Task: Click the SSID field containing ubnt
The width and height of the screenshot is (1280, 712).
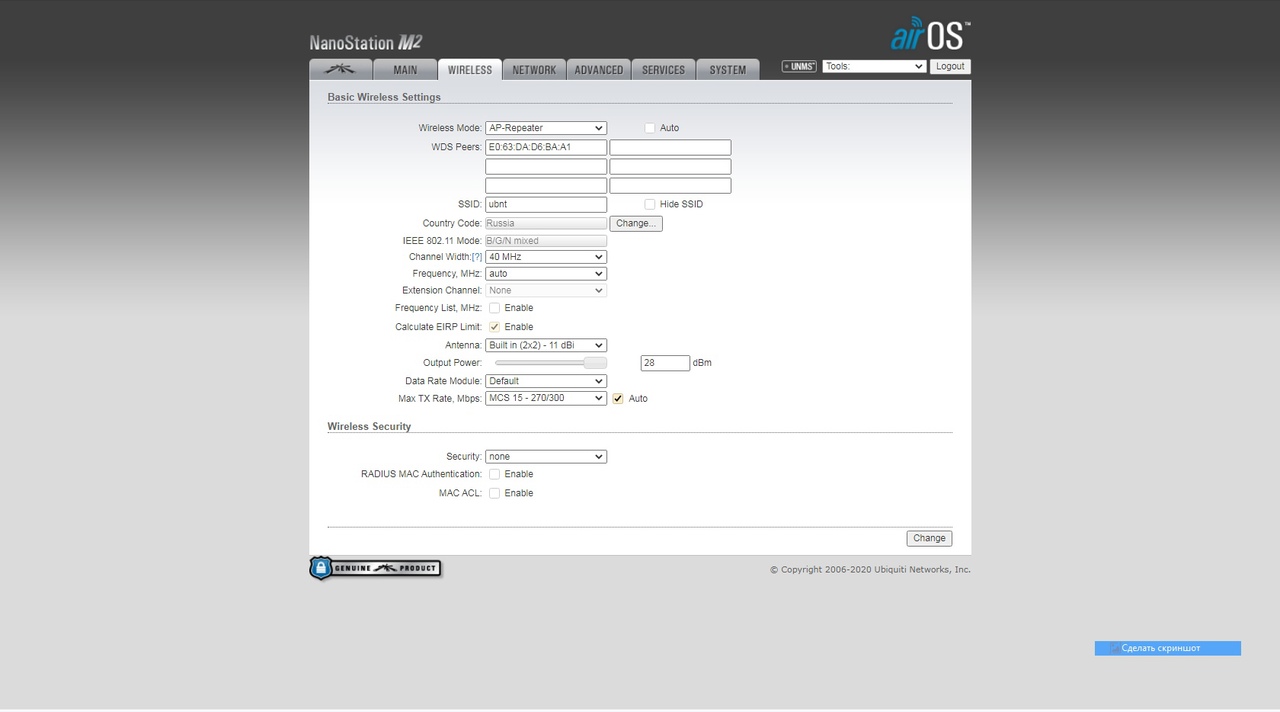Action: coord(546,204)
